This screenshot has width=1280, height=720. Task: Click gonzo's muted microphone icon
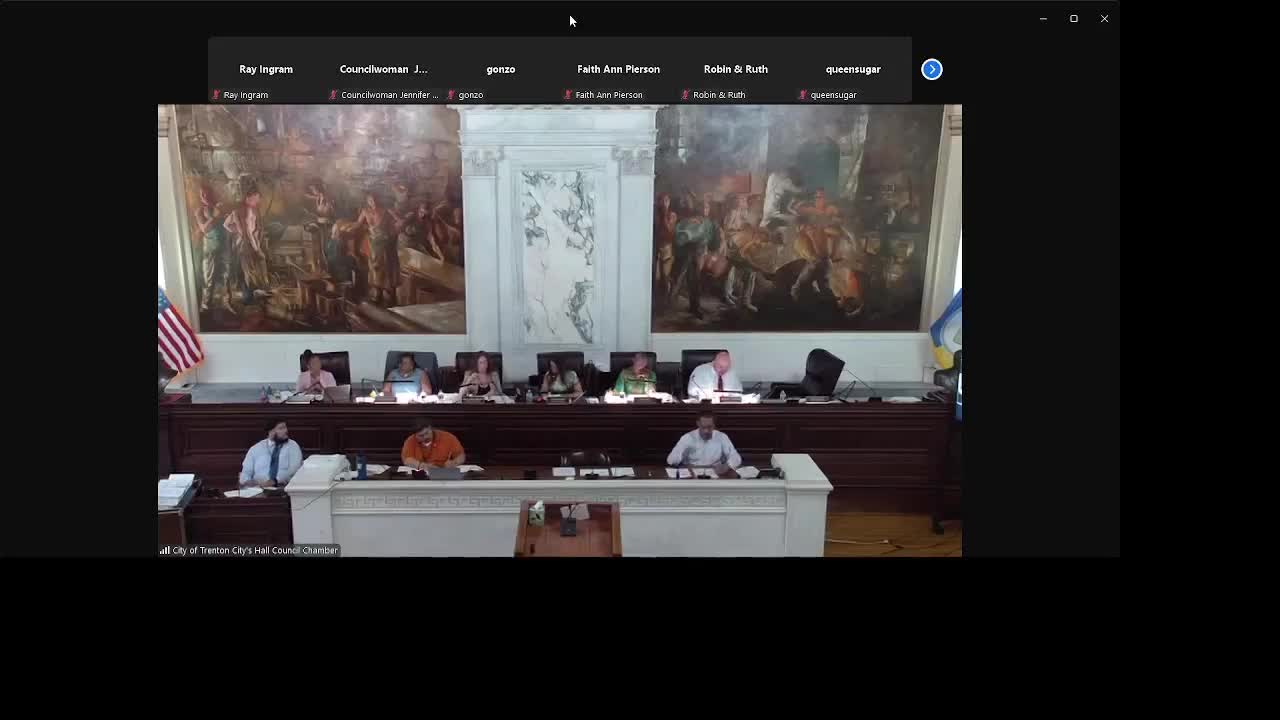tap(451, 95)
